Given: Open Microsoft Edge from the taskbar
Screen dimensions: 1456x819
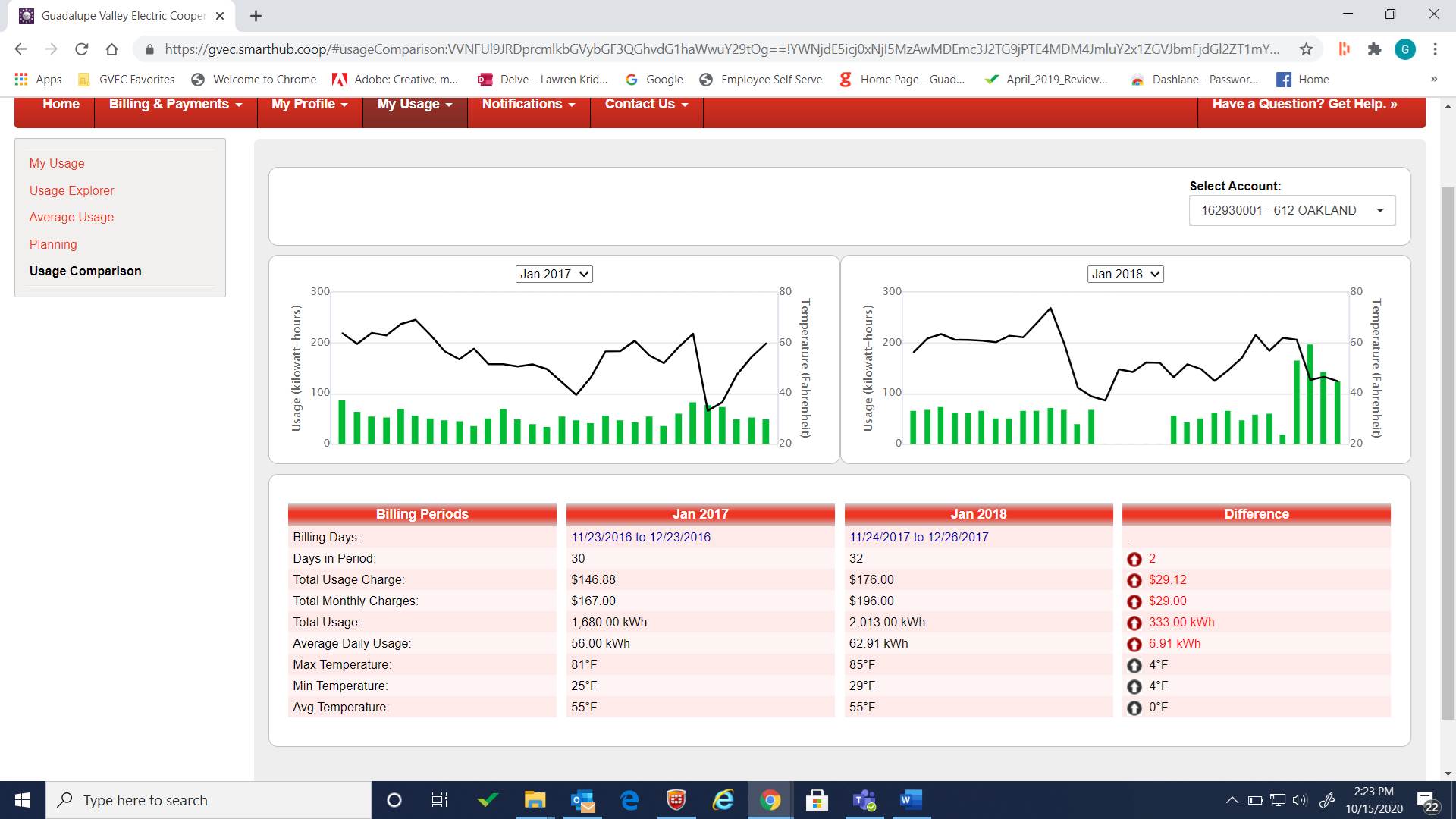Looking at the screenshot, I should point(629,800).
